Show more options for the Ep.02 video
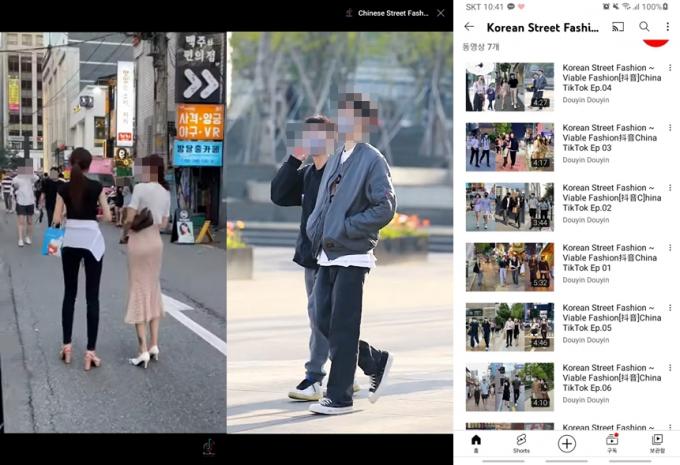The image size is (680, 465). pyautogui.click(x=670, y=188)
